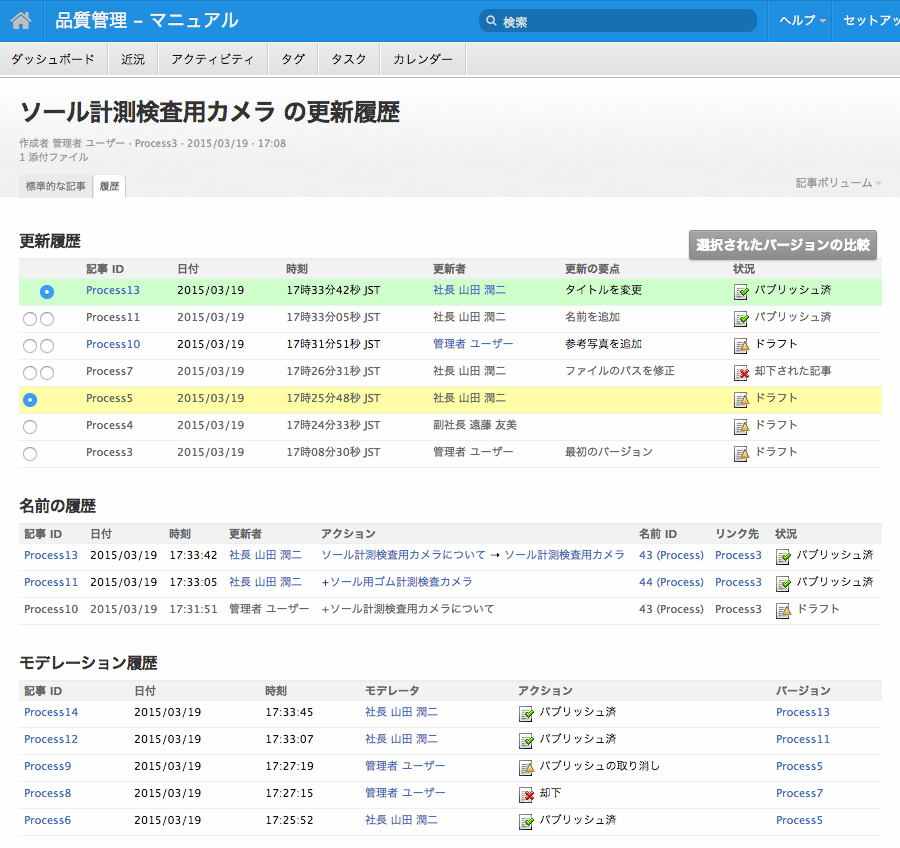Switch to 標準的な記事 tab
This screenshot has height=848, width=900.
(56, 186)
